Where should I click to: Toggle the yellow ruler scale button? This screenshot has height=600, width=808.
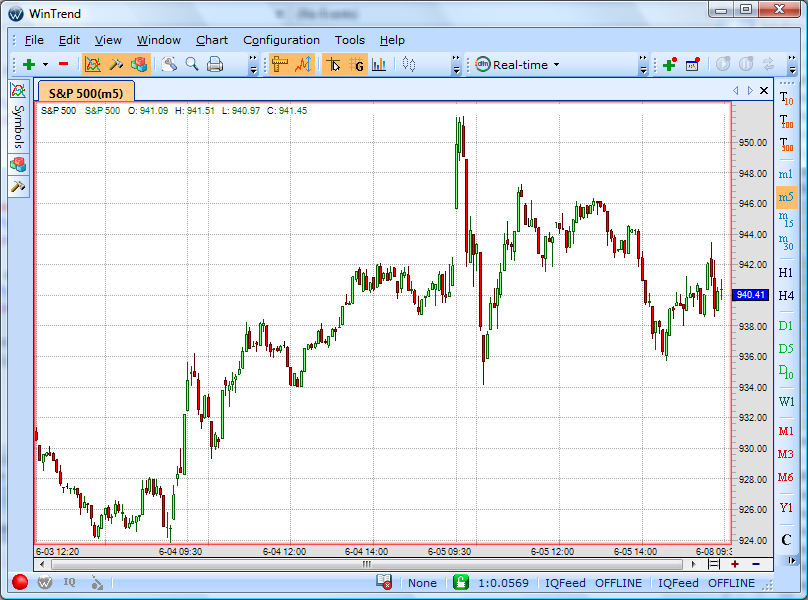point(279,64)
